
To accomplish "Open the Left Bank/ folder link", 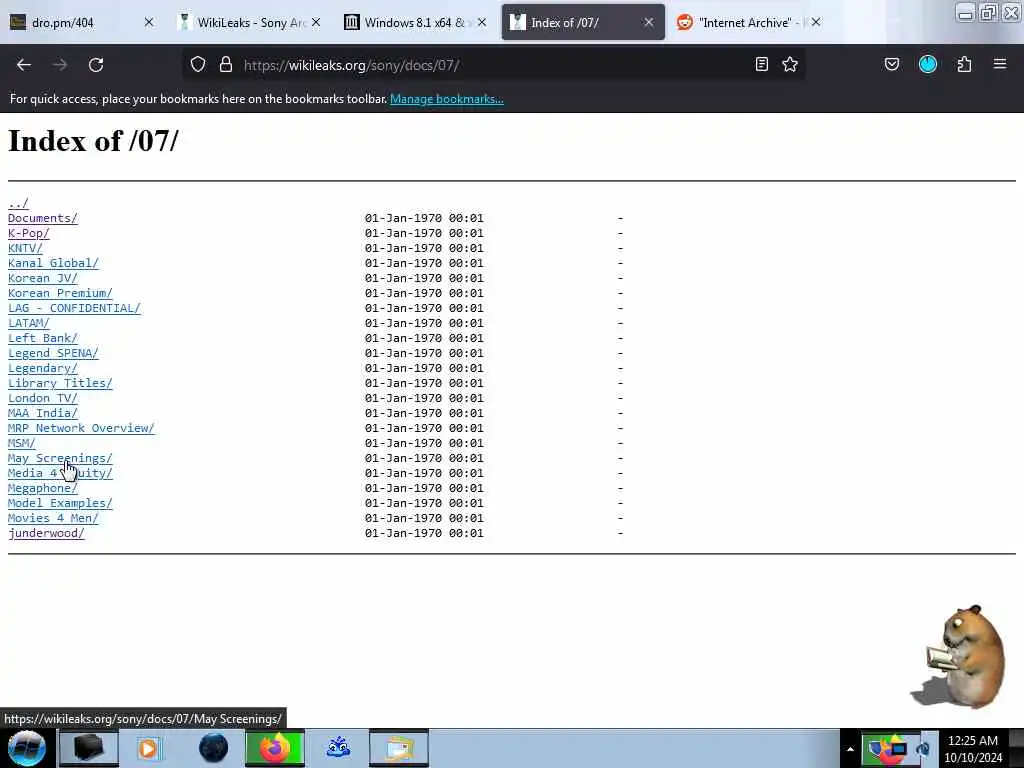I will 42,338.
